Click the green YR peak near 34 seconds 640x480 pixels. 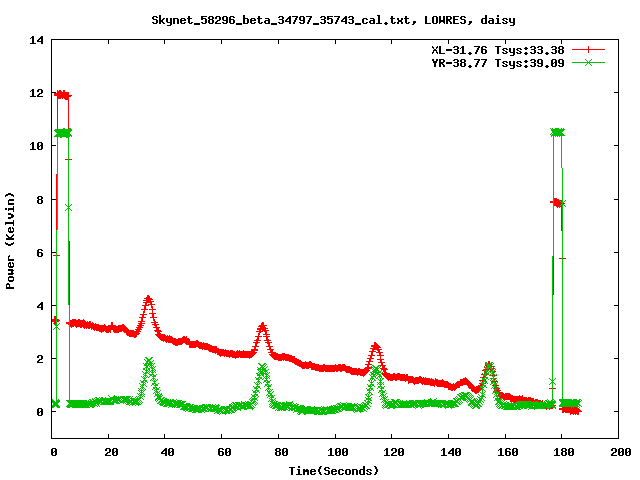tap(149, 362)
